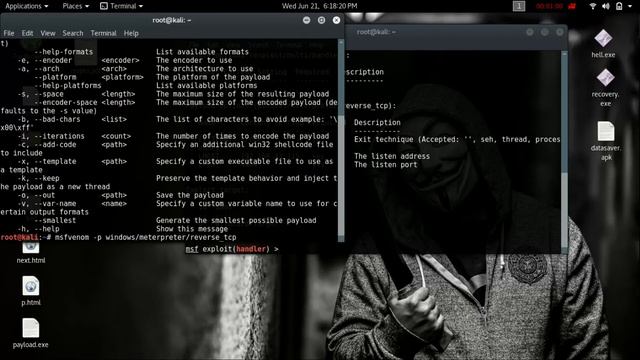Open the View menu in terminal
This screenshot has height=360, width=640.
click(48, 33)
